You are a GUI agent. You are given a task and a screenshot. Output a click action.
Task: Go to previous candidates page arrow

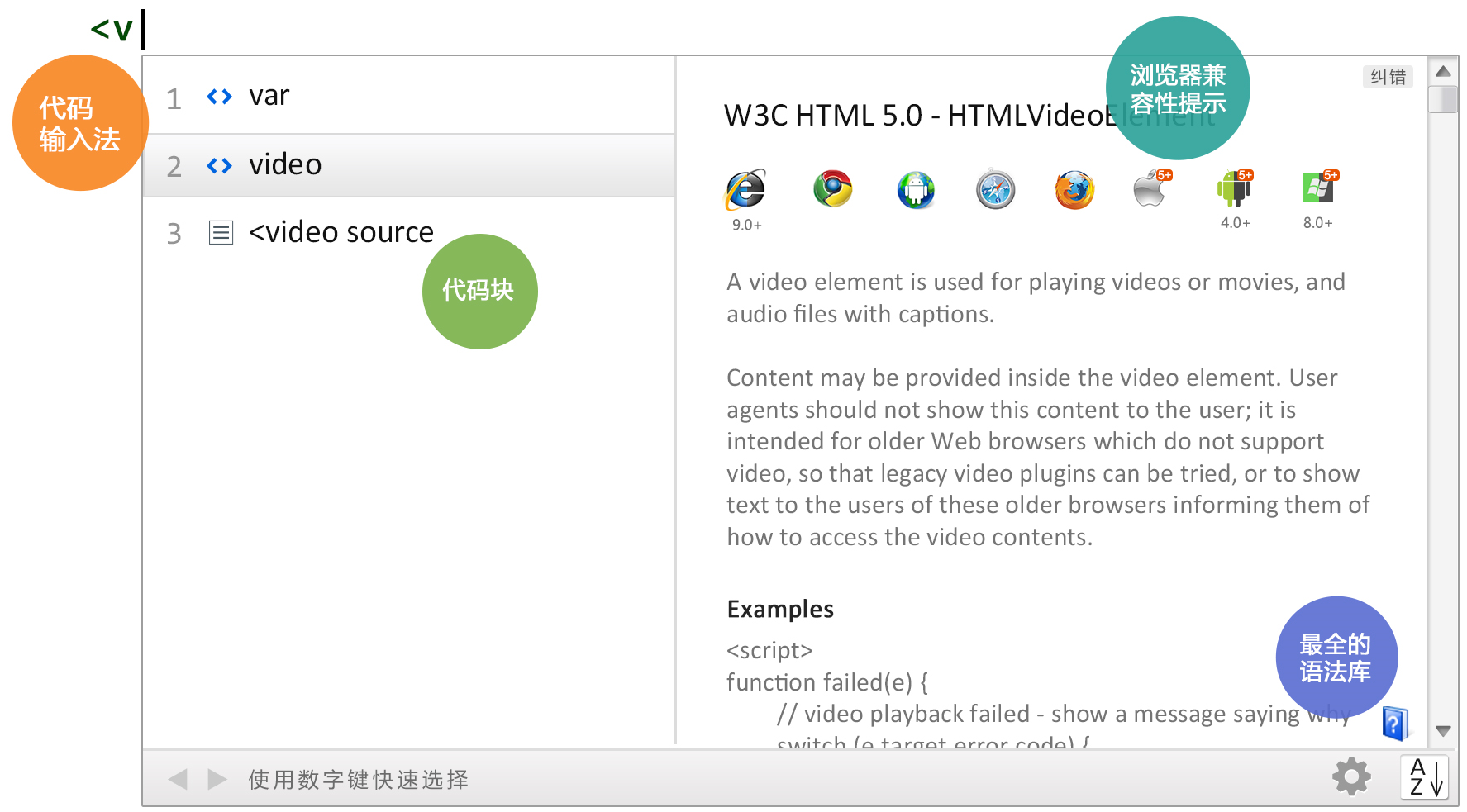pyautogui.click(x=178, y=779)
